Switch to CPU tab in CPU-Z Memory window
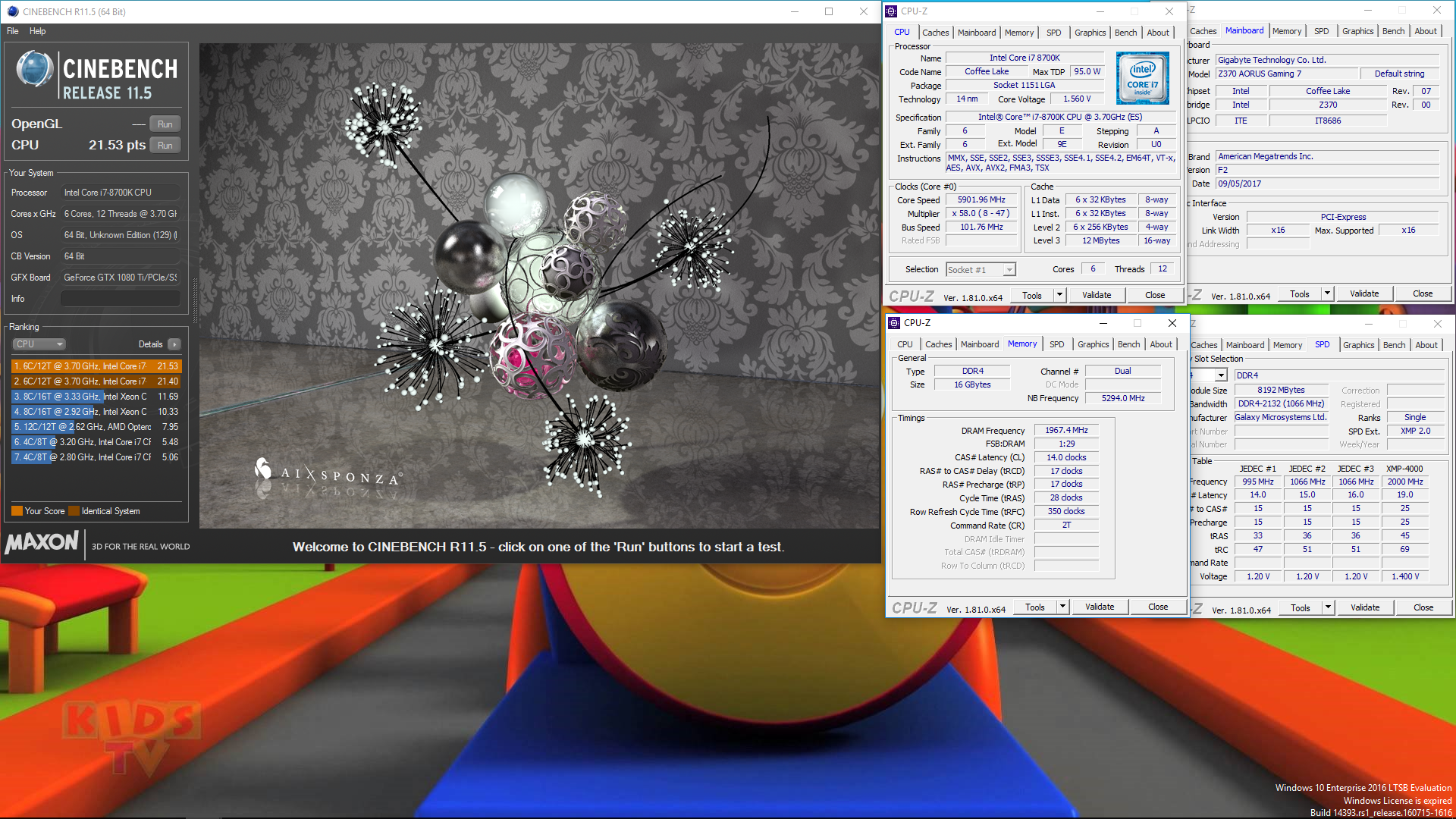The image size is (1456, 819). click(905, 344)
